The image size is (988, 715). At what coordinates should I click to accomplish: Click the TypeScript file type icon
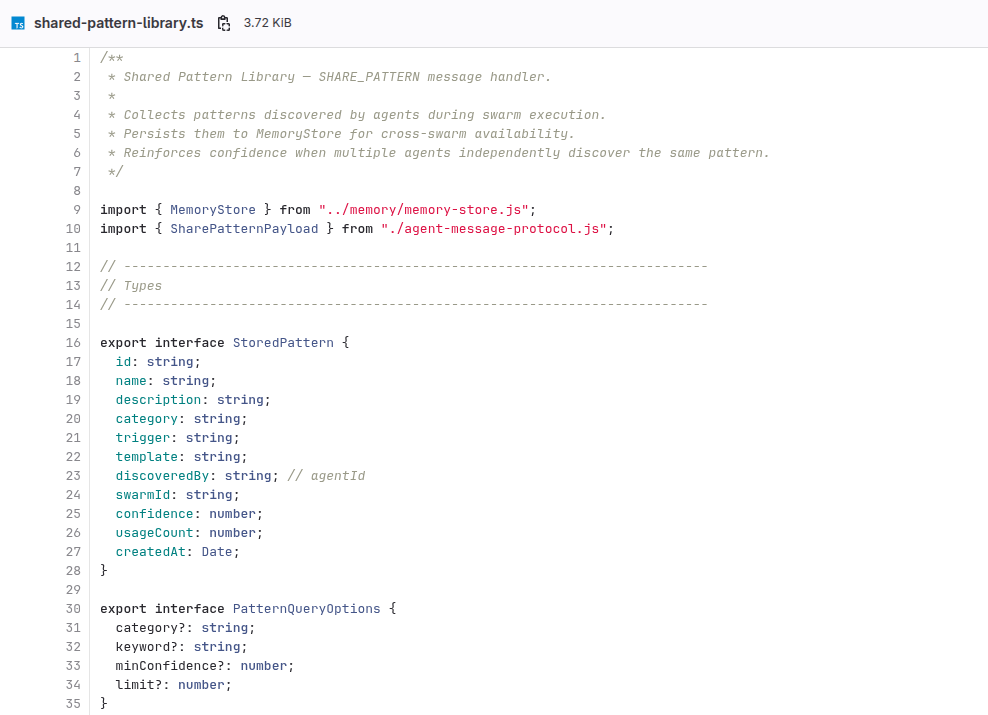coord(18,23)
